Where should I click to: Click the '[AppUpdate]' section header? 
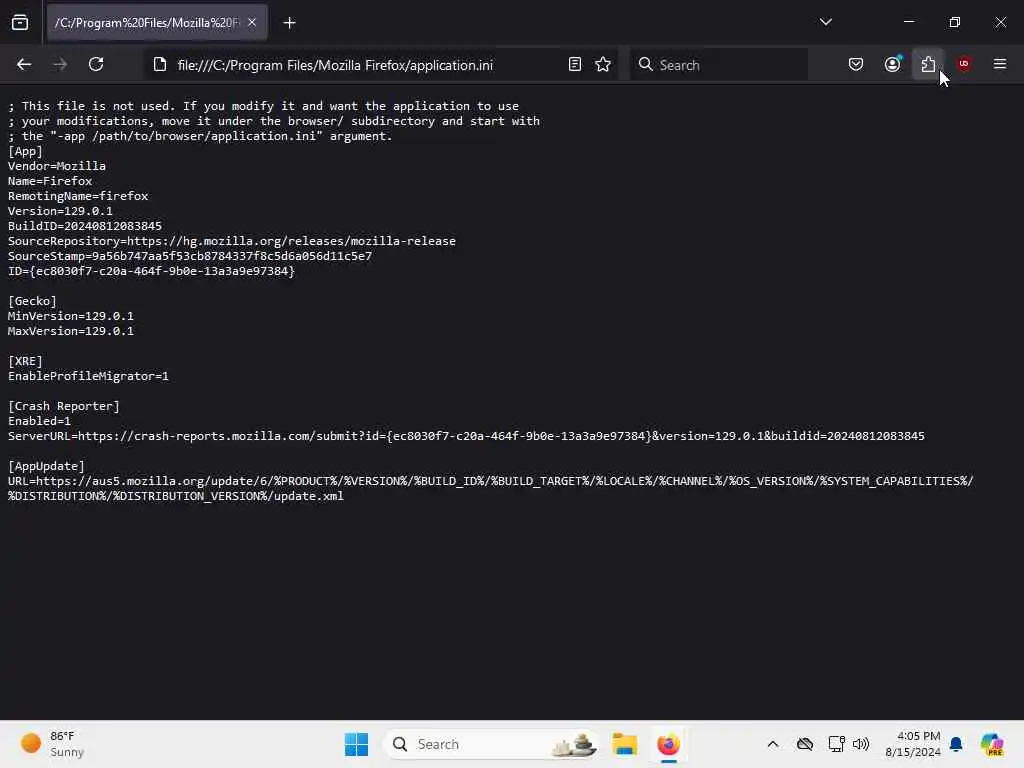coord(46,466)
